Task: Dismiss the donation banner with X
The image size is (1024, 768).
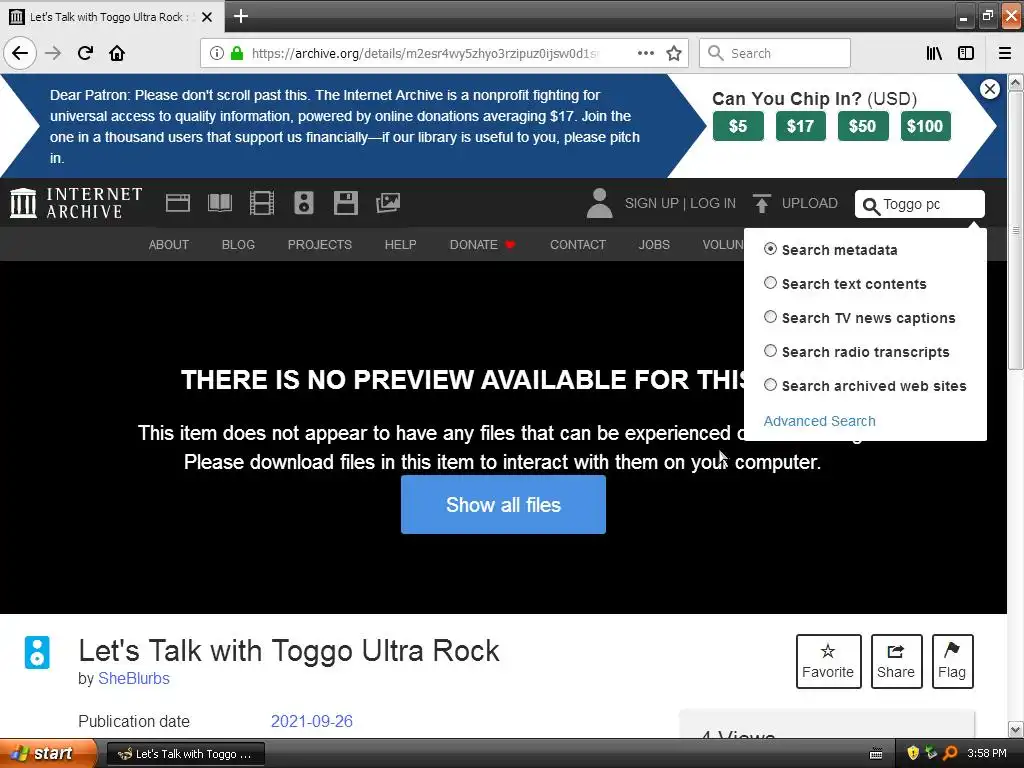Action: [x=989, y=89]
